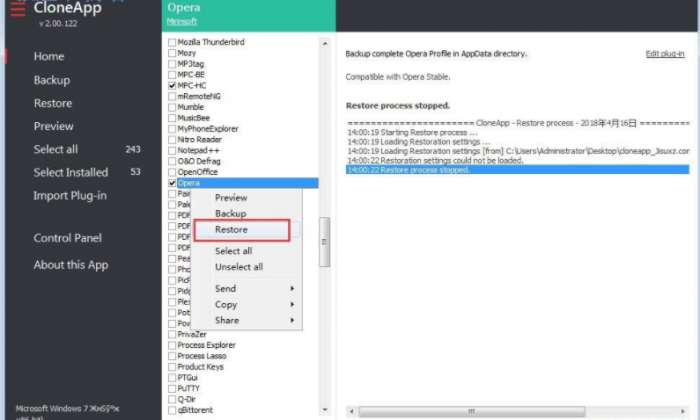
Task: Uncheck the MPC-HC checkbox
Action: [x=172, y=85]
